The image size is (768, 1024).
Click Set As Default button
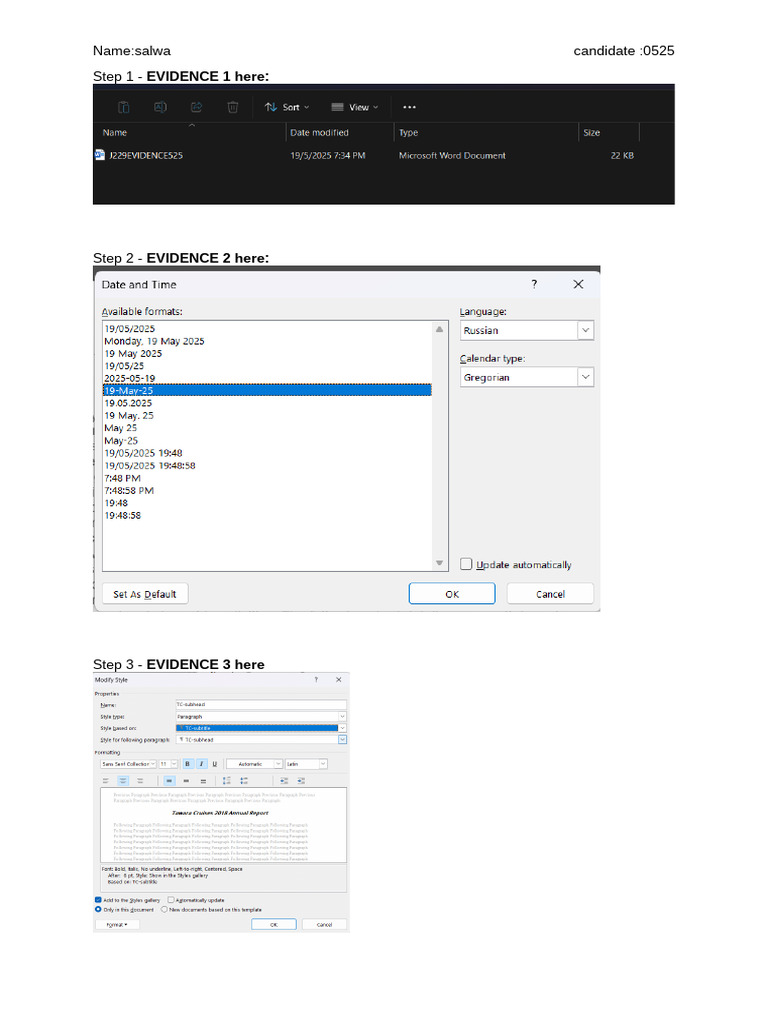point(145,594)
